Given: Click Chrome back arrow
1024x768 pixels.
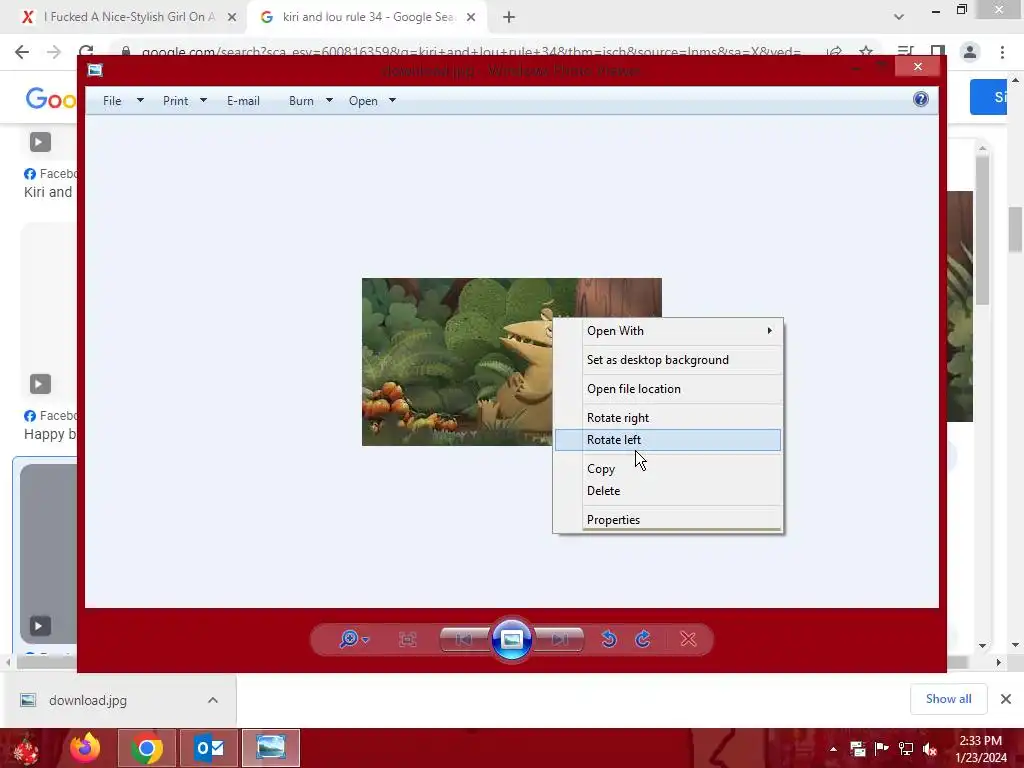Looking at the screenshot, I should pyautogui.click(x=22, y=52).
